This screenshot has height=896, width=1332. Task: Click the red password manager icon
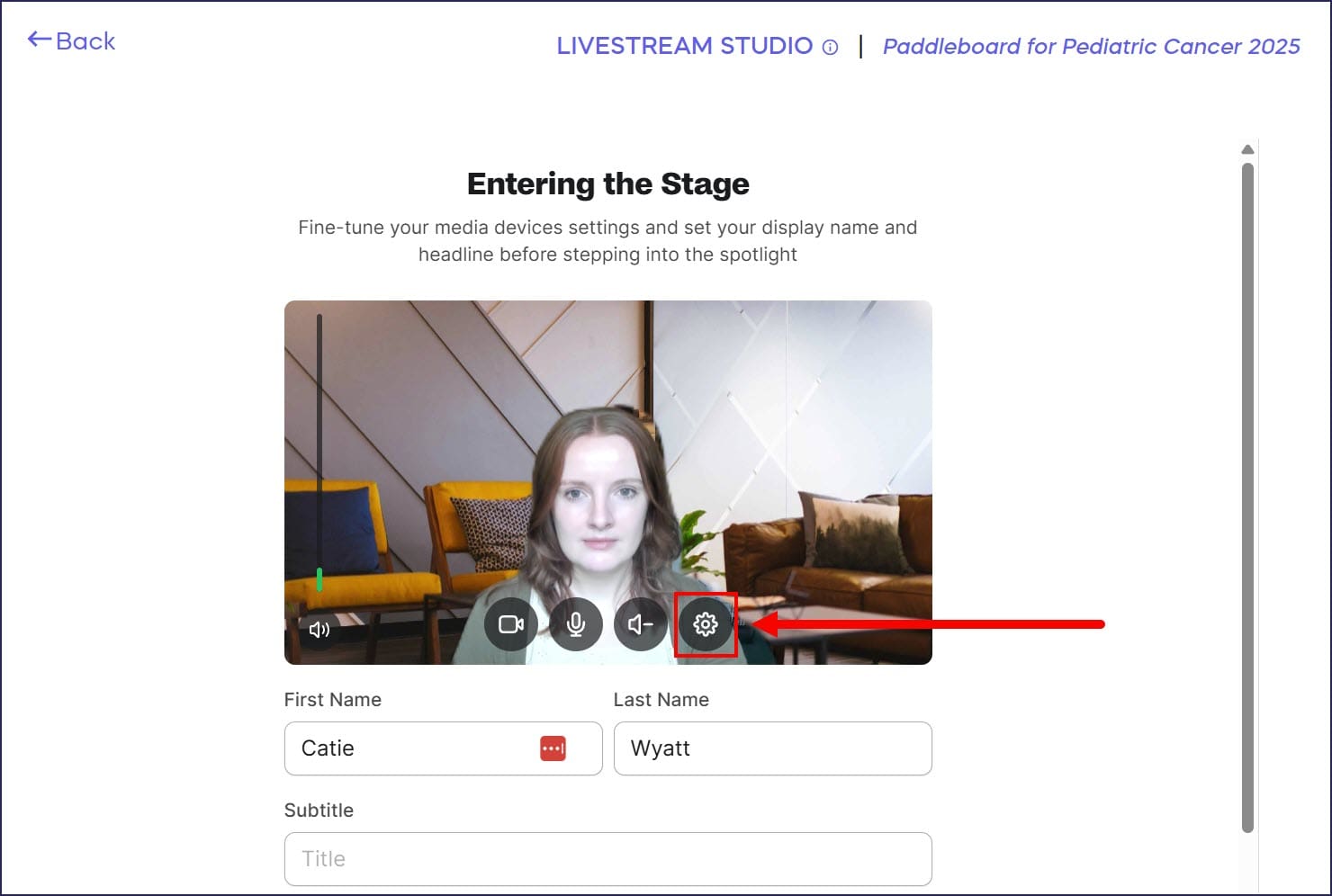pyautogui.click(x=553, y=748)
